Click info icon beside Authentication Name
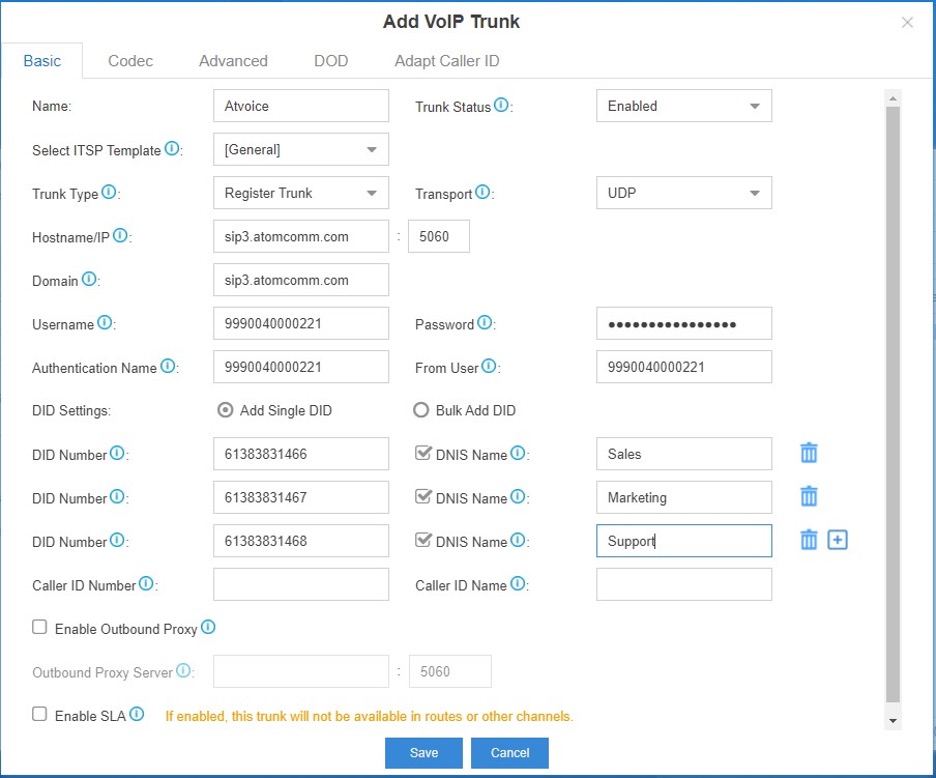This screenshot has width=936, height=778. [168, 366]
